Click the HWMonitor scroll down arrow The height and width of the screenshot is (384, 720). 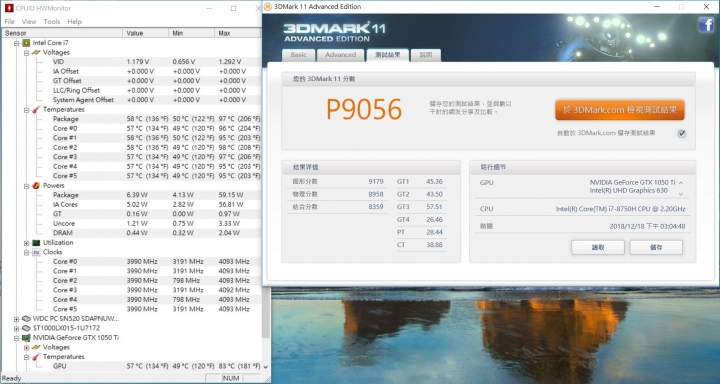point(265,367)
